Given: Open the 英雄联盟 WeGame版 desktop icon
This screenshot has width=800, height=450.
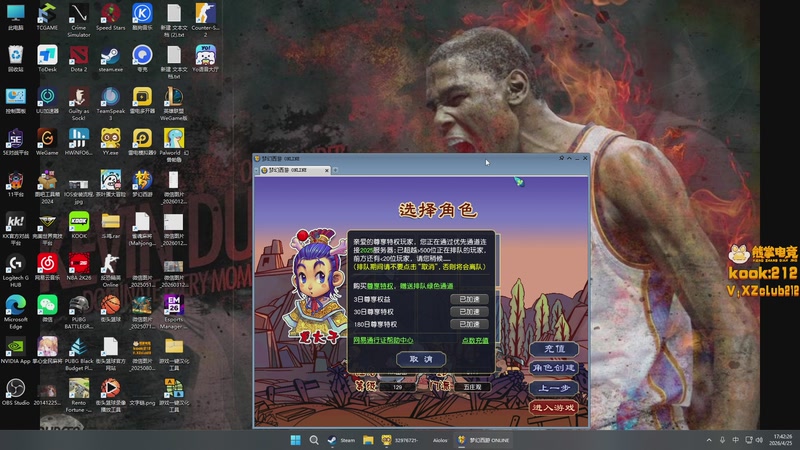Looking at the screenshot, I should (x=173, y=104).
